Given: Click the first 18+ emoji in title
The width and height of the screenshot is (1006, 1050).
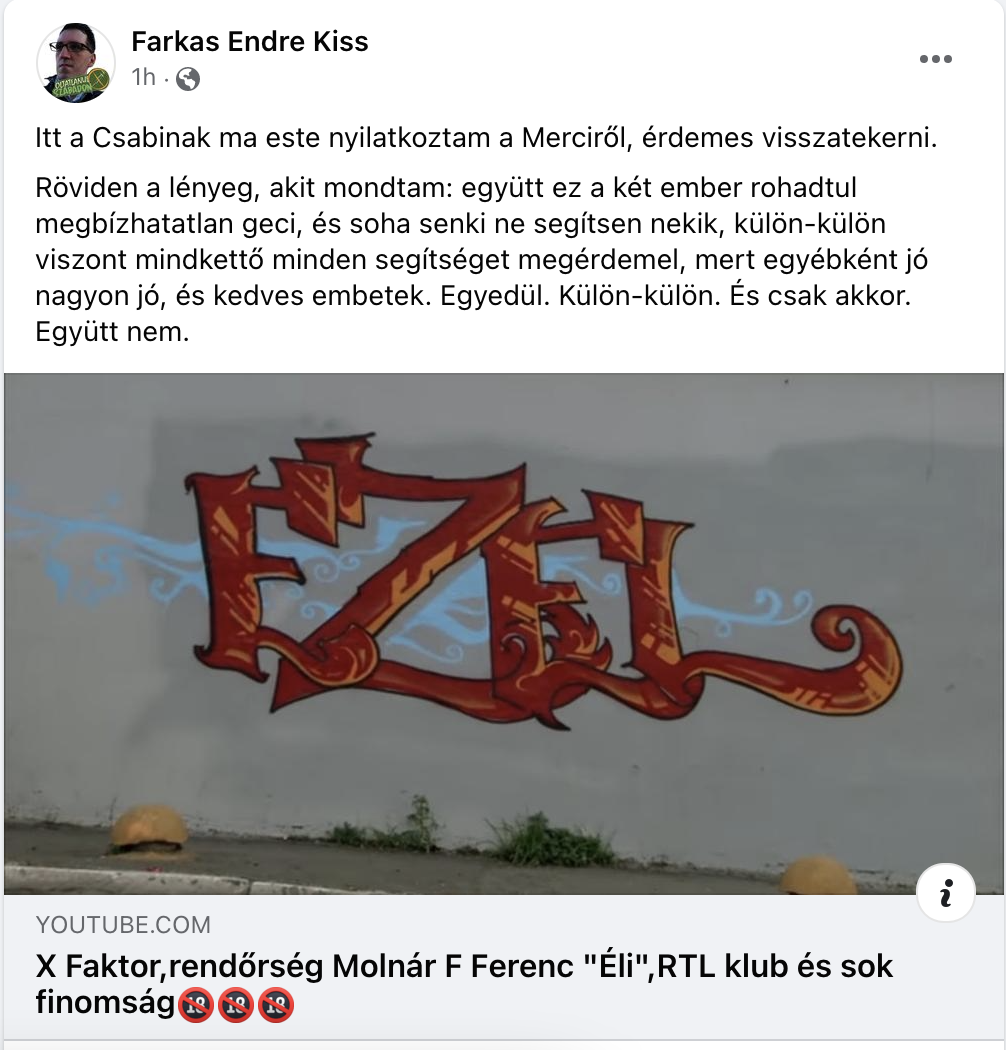Looking at the screenshot, I should [x=195, y=1004].
